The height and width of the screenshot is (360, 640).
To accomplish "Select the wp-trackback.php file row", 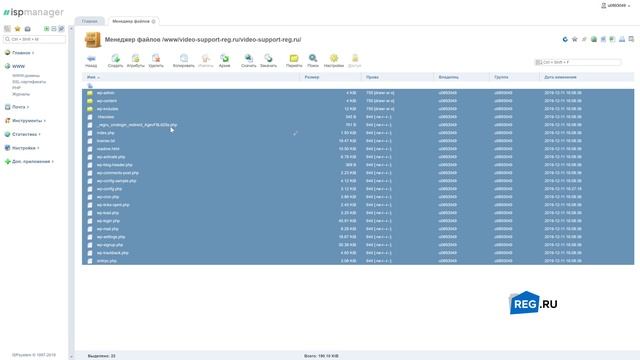I will pyautogui.click(x=358, y=253).
